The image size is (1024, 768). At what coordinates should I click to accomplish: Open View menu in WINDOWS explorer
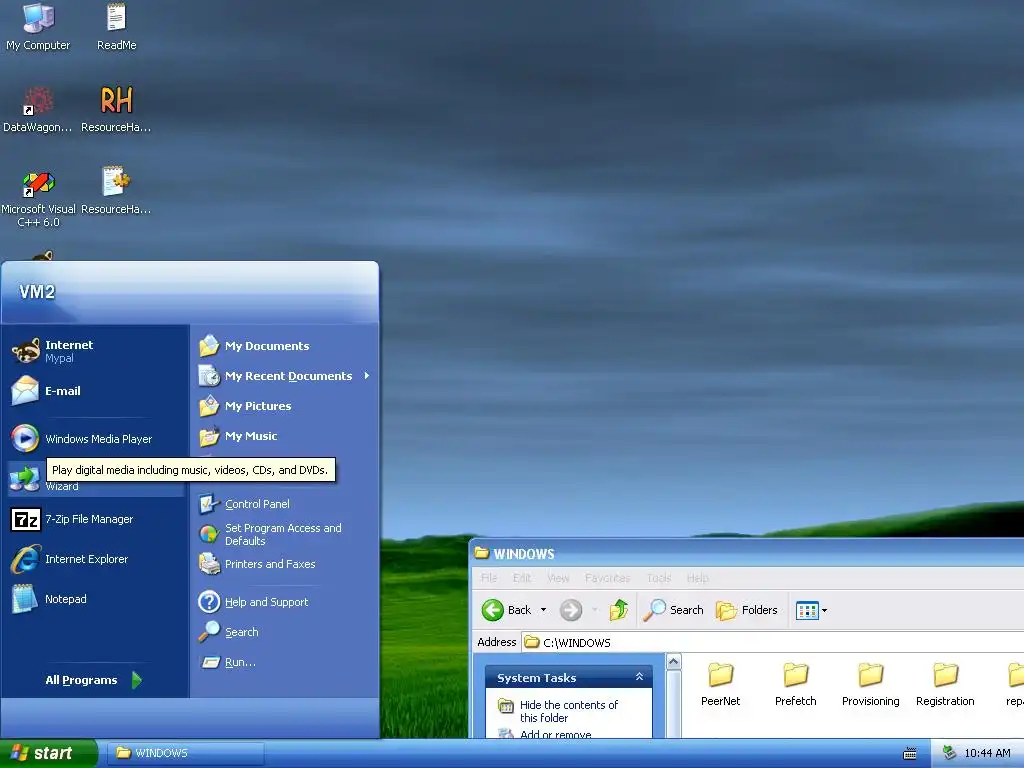(558, 578)
